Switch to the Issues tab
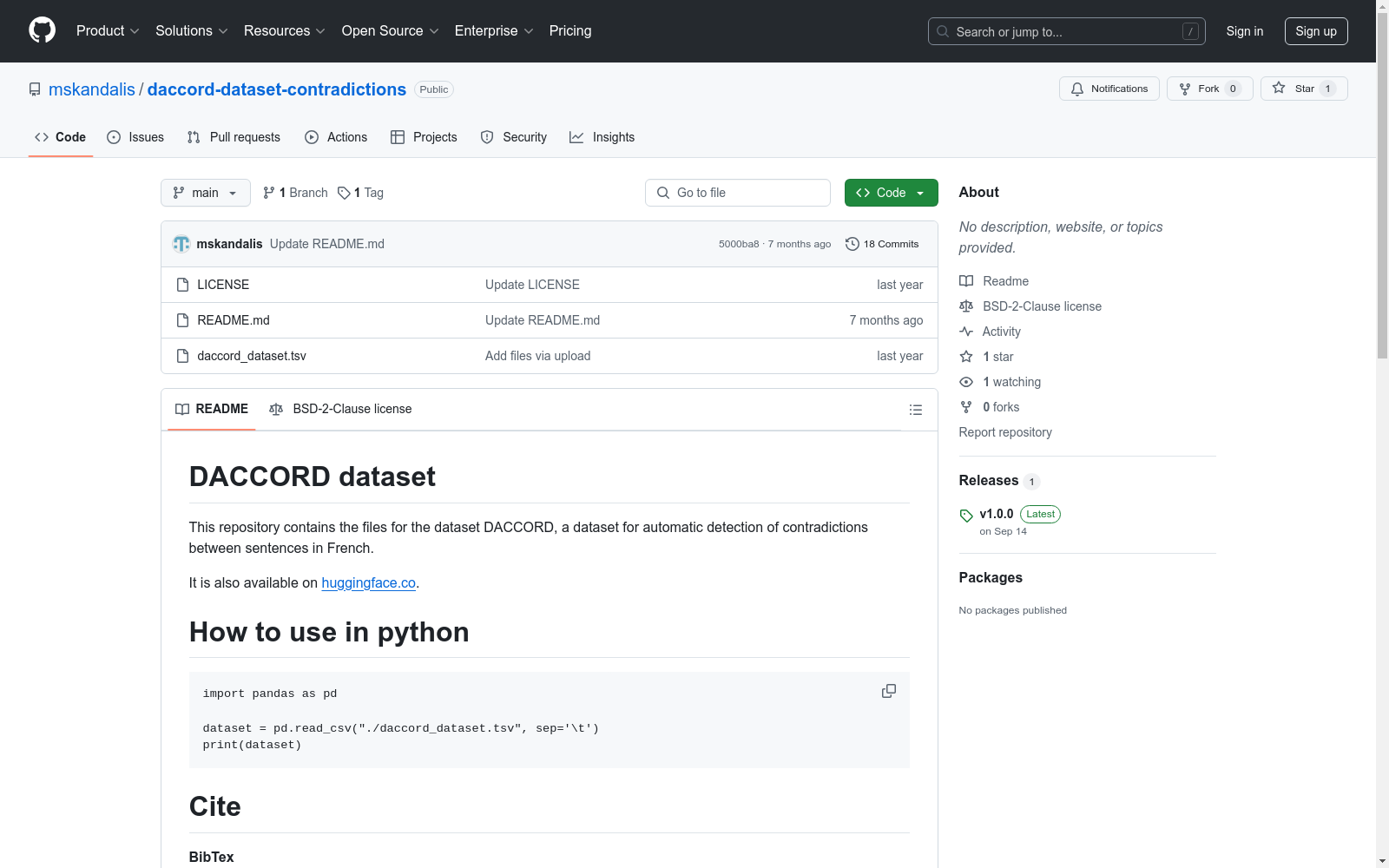Image resolution: width=1389 pixels, height=868 pixels. [x=135, y=137]
